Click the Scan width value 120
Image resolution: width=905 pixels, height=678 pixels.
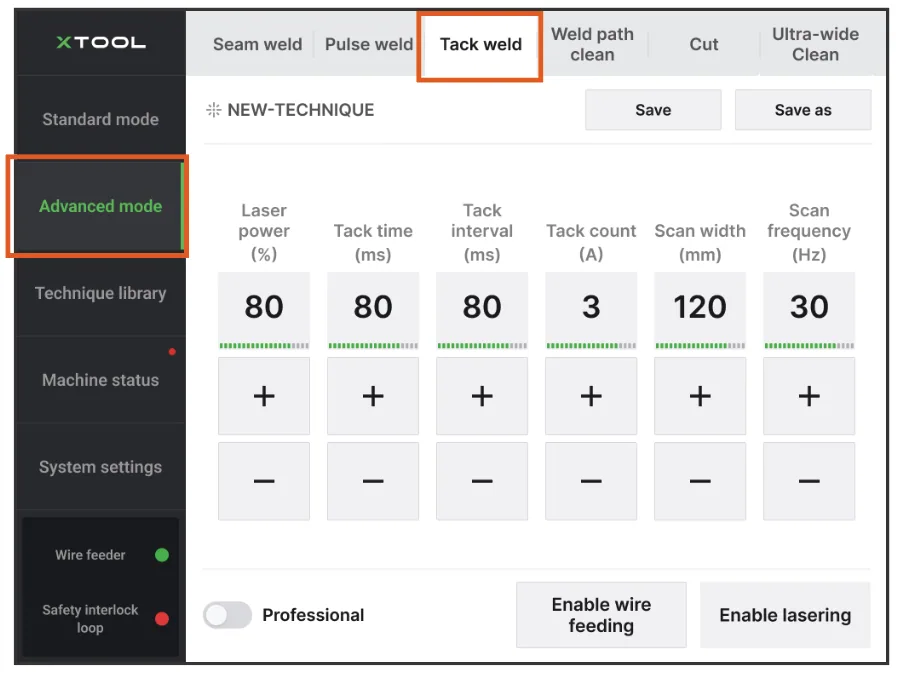pos(700,306)
